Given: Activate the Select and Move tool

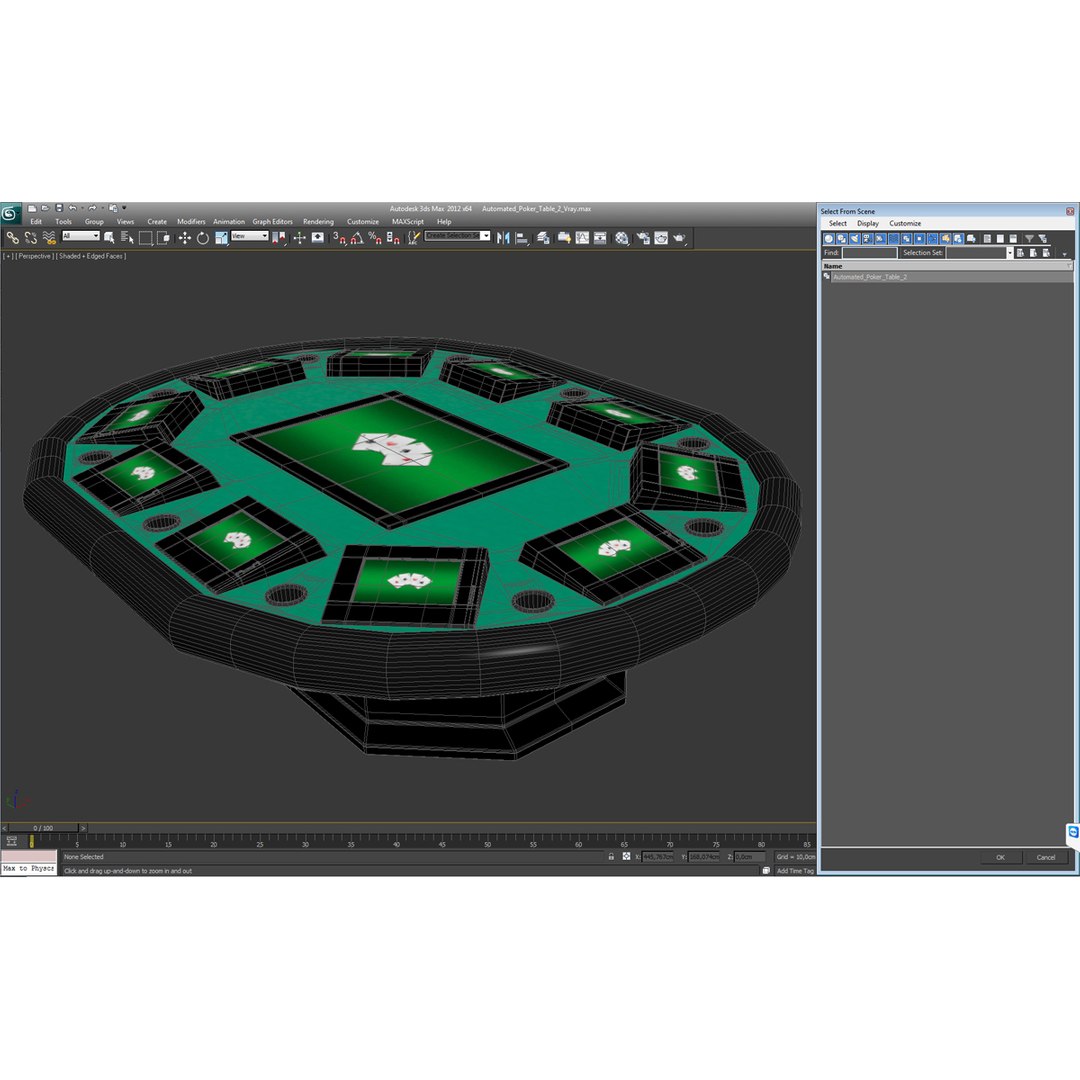Looking at the screenshot, I should [185, 238].
